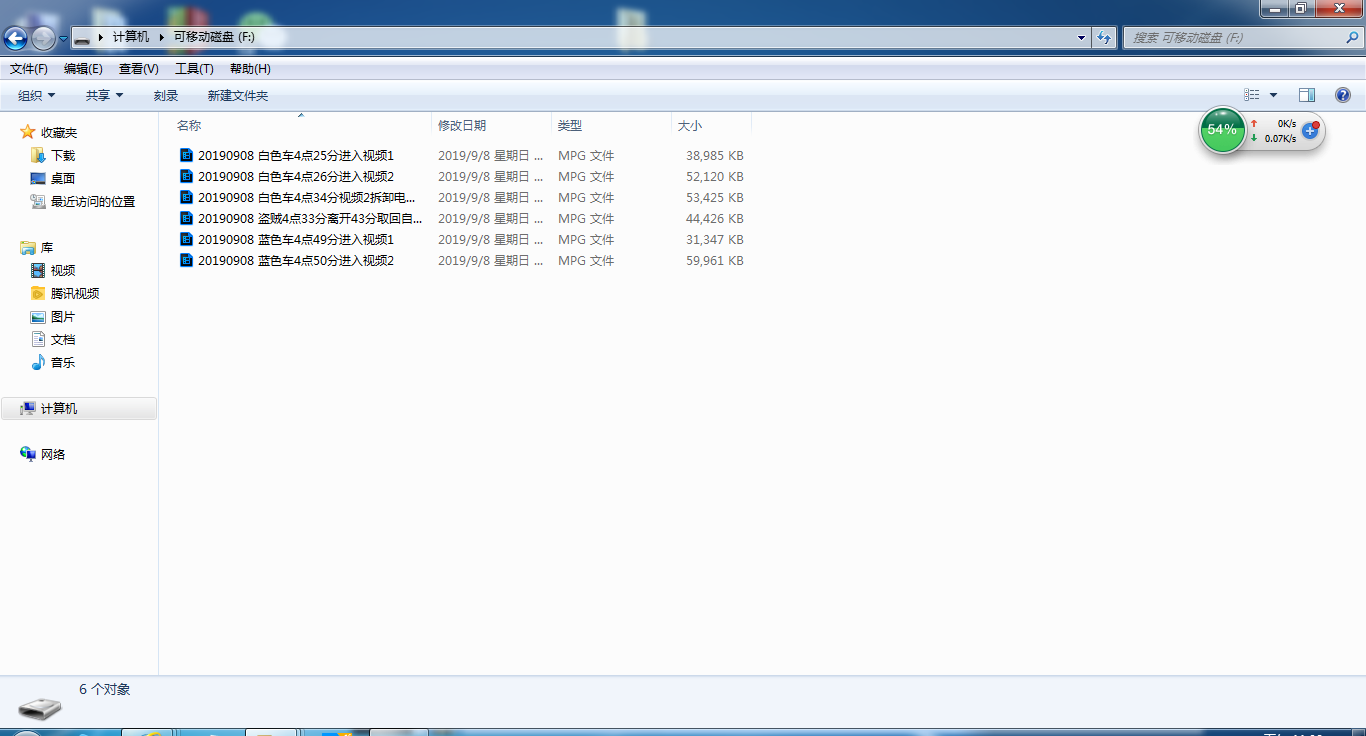Select 音乐 library in sidebar
Image resolution: width=1366 pixels, height=736 pixels.
pos(62,363)
